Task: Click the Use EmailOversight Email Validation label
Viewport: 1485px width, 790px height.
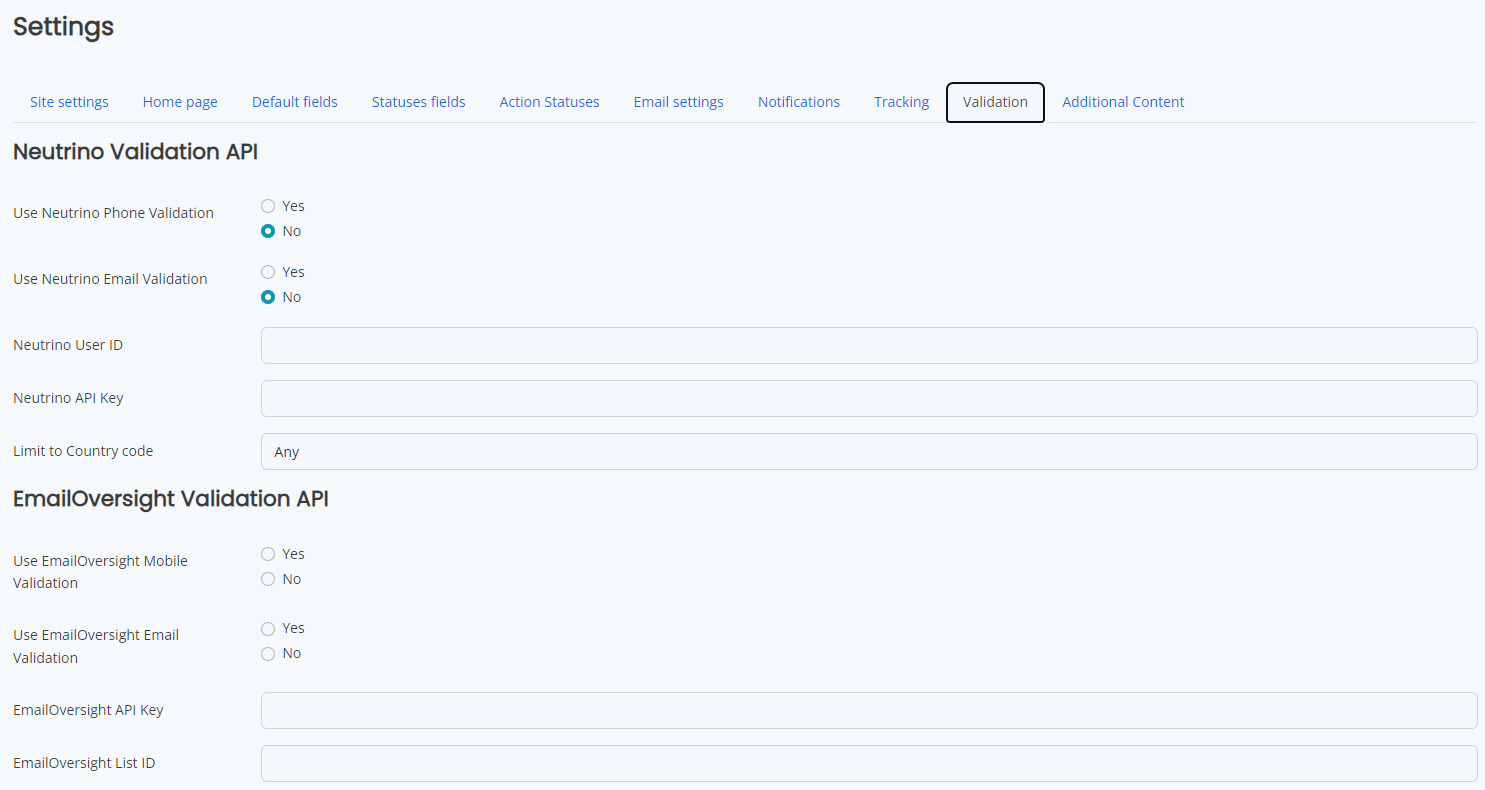Action: point(96,646)
